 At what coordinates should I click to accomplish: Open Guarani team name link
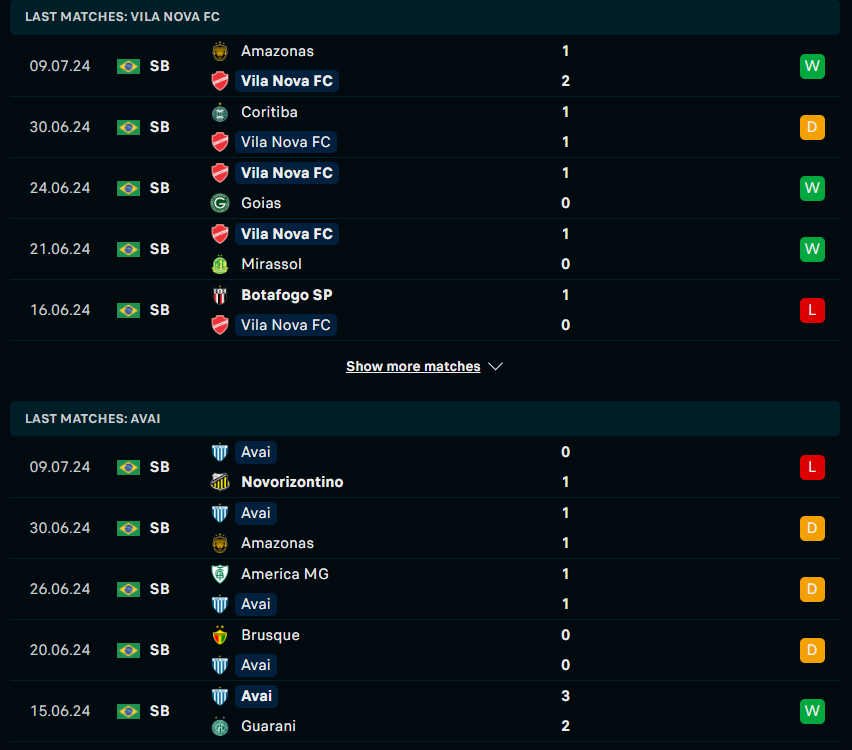268,726
